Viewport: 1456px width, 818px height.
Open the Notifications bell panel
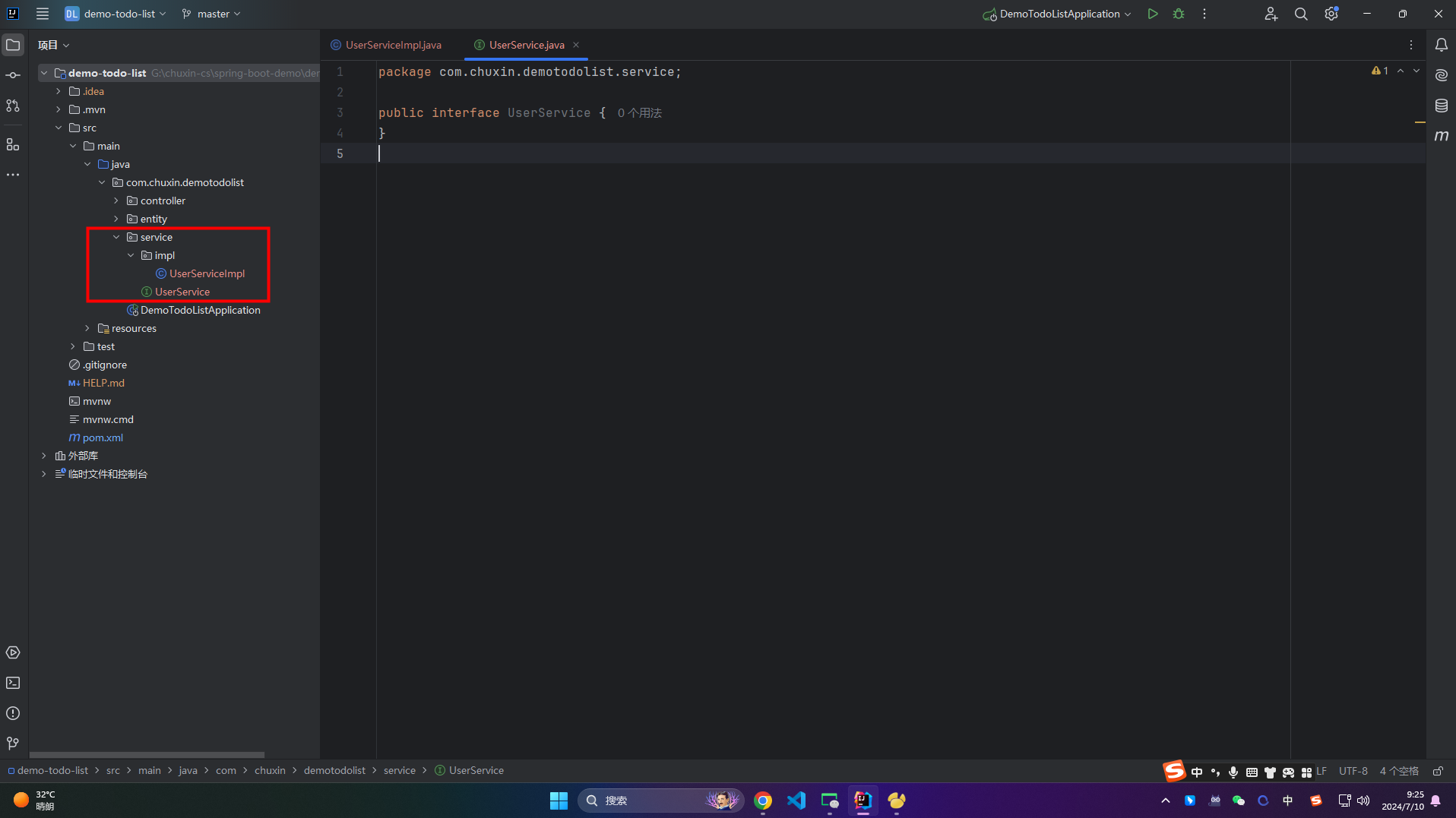[x=1442, y=45]
